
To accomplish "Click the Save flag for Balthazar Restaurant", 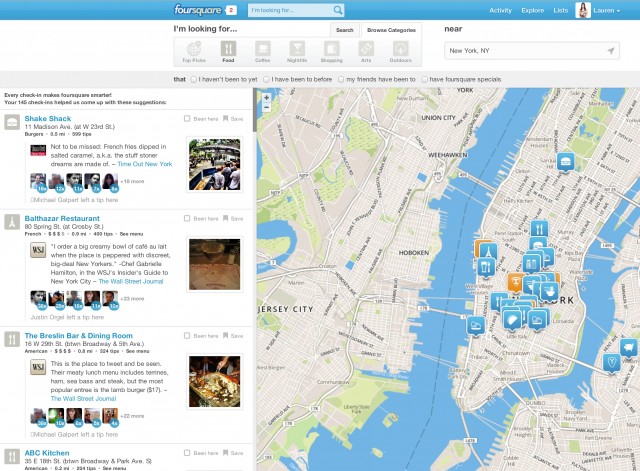I will coord(233,219).
